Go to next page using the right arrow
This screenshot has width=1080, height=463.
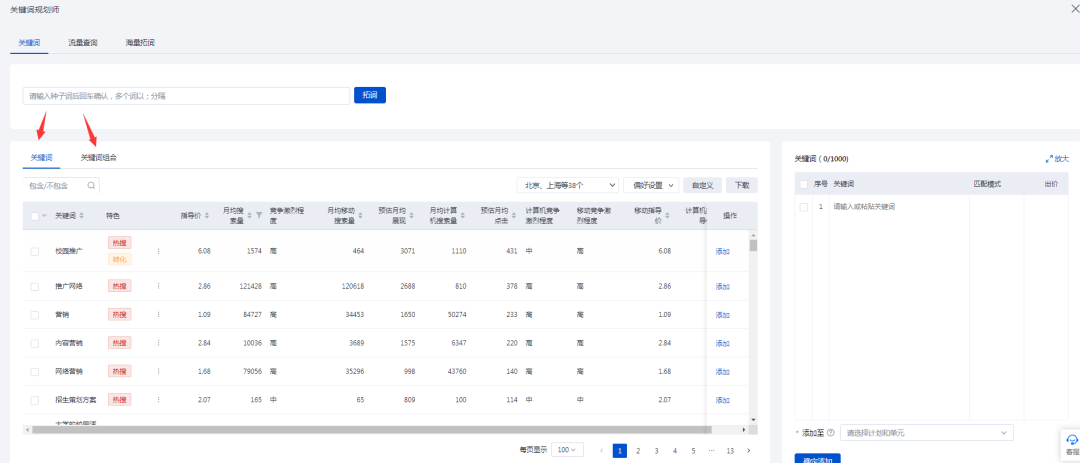click(x=749, y=451)
